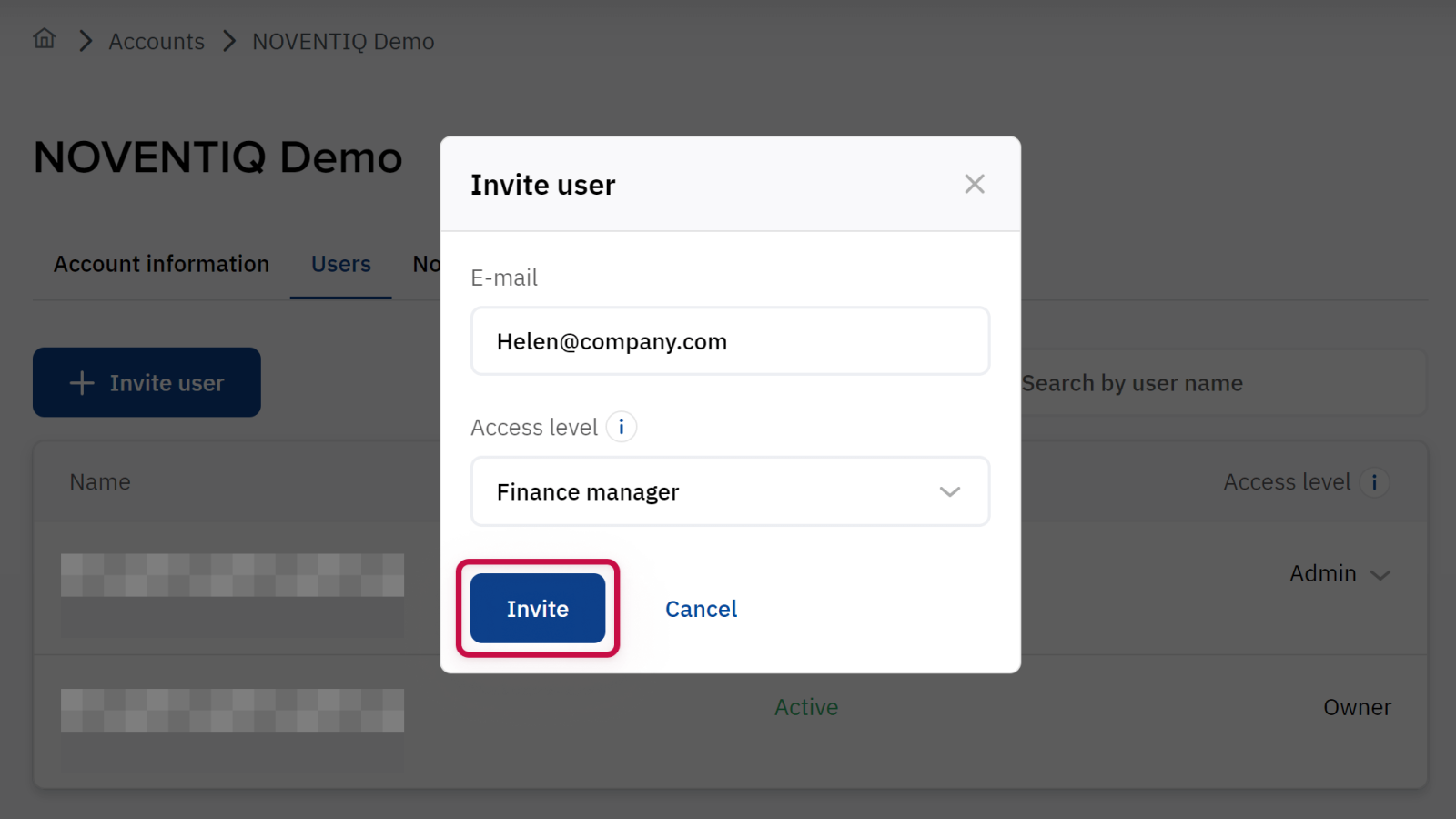Click info icon in table's Access level header

[1374, 482]
